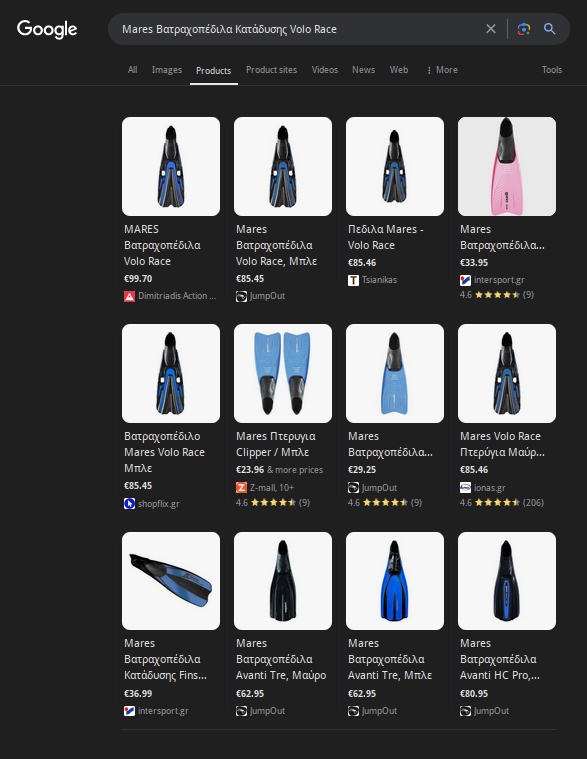Click the search text field
Viewport: 587px width, 759px height.
pos(300,29)
